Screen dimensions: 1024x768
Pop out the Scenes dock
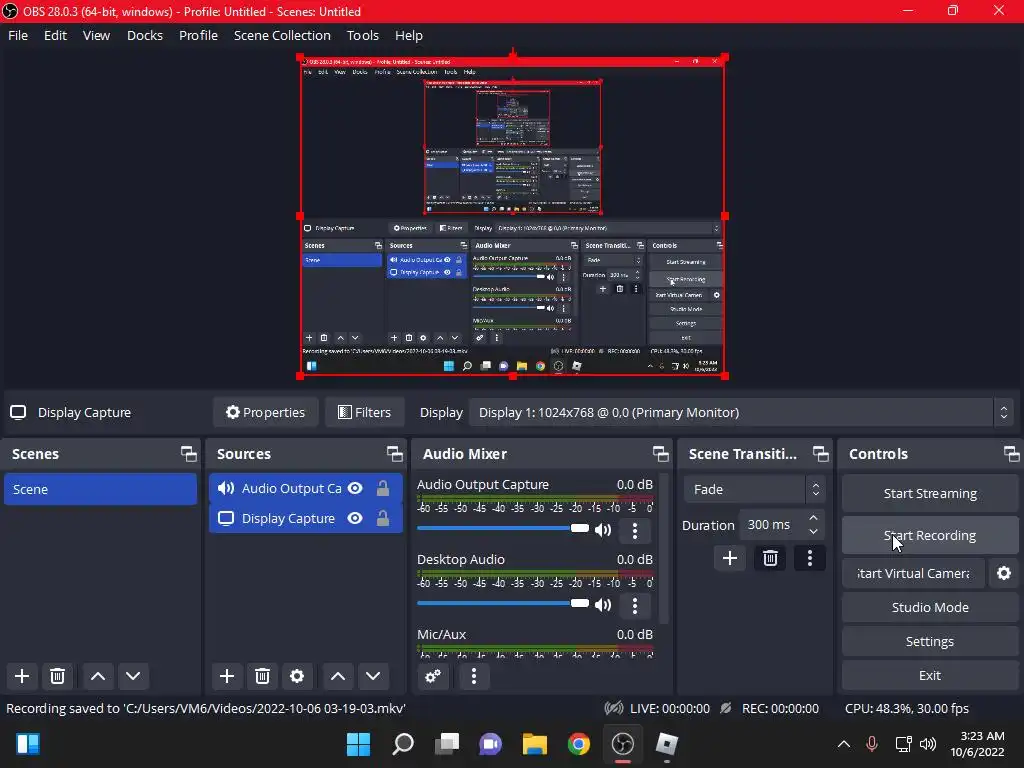click(x=189, y=454)
